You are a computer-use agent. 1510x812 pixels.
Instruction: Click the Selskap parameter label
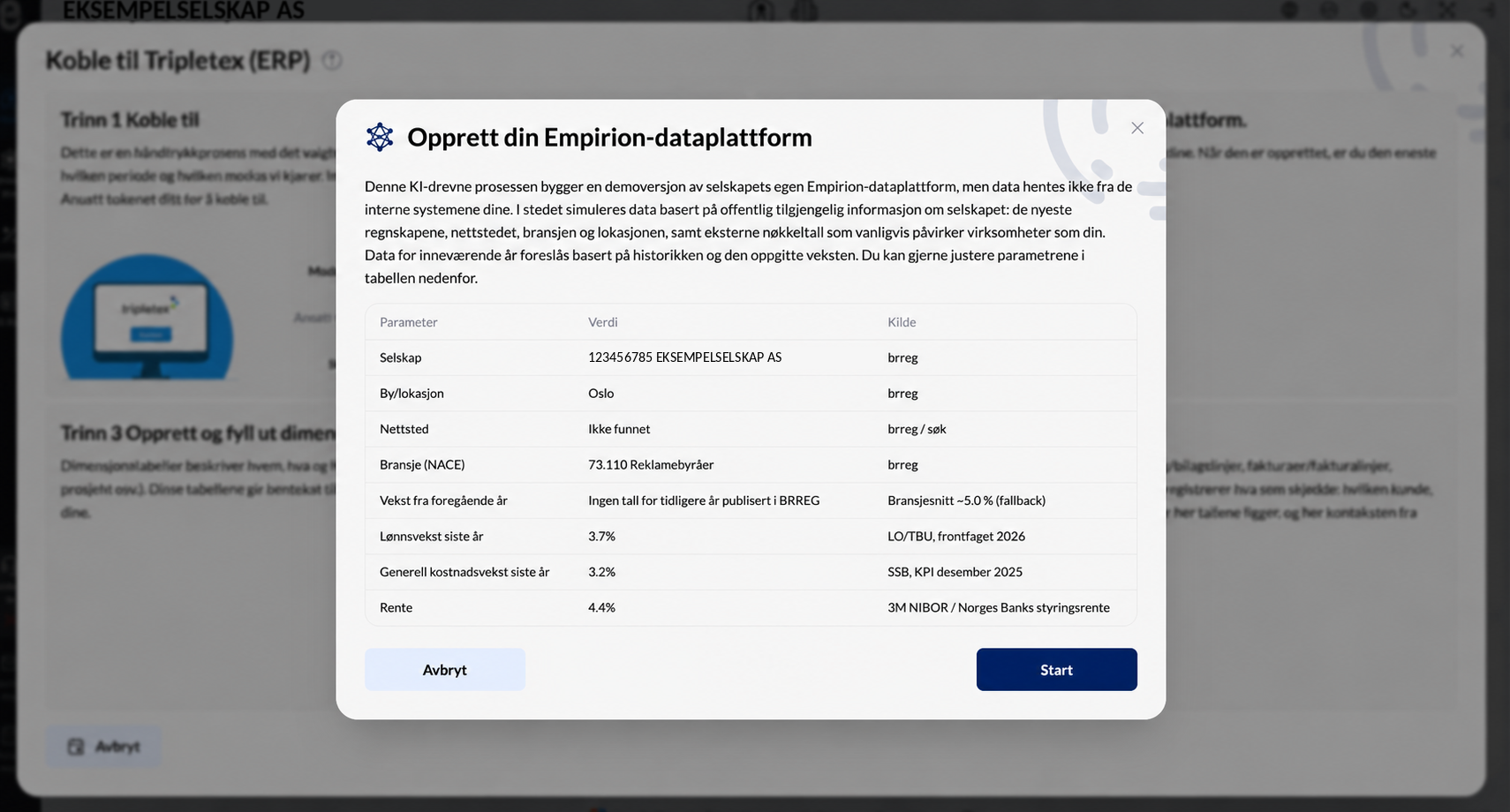click(x=400, y=357)
